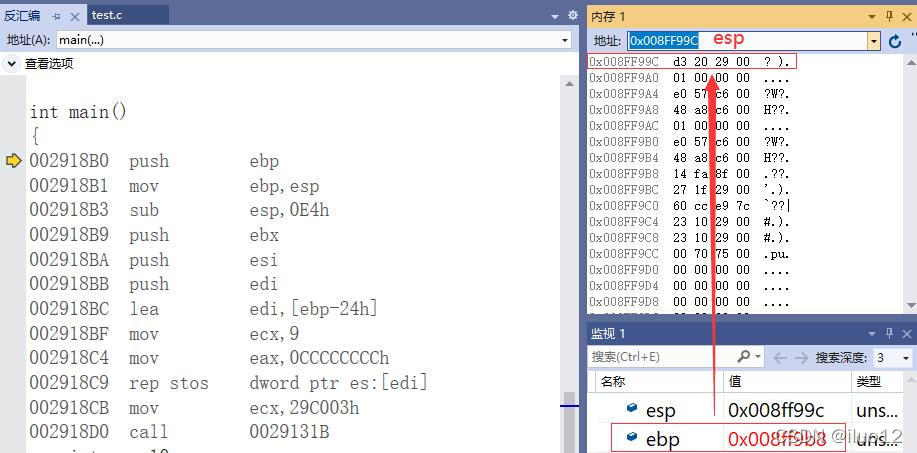Click the memory address field 0x008FF99C
Viewport: 917px width, 453px height.
click(747, 40)
